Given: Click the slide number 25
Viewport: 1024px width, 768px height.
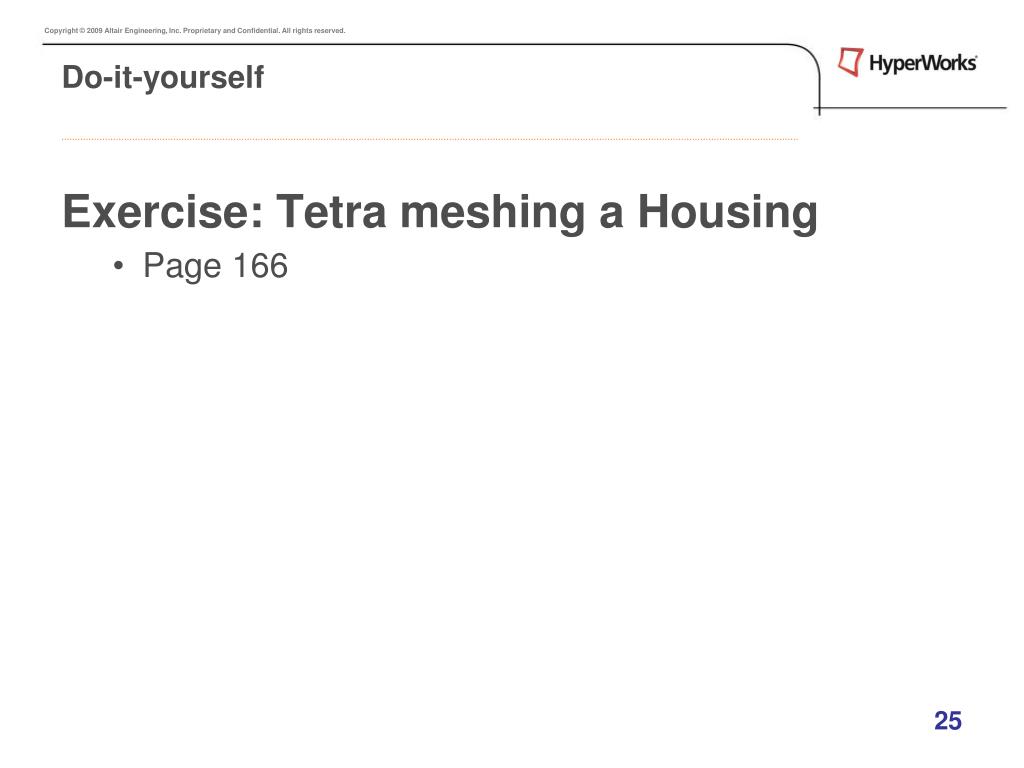Looking at the screenshot, I should pyautogui.click(x=948, y=721).
